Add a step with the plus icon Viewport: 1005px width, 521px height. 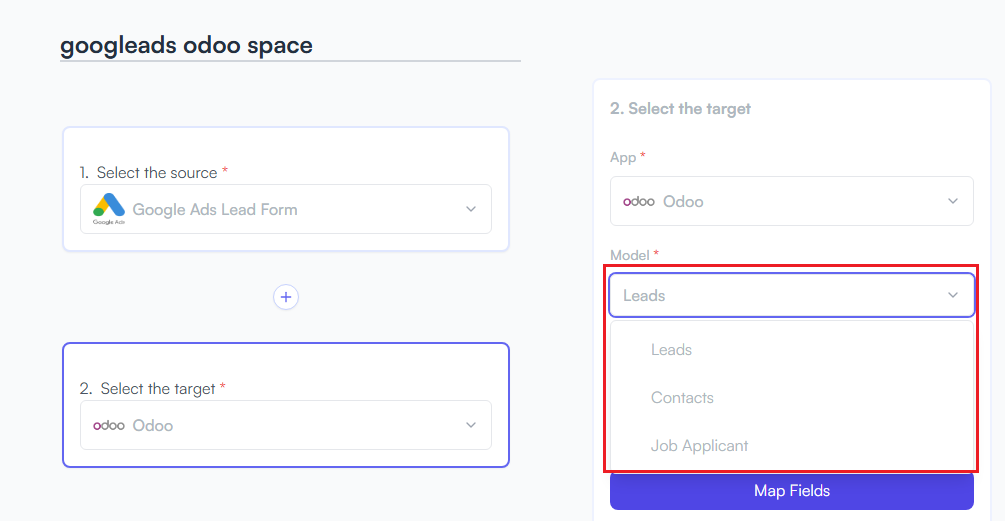tap(286, 297)
